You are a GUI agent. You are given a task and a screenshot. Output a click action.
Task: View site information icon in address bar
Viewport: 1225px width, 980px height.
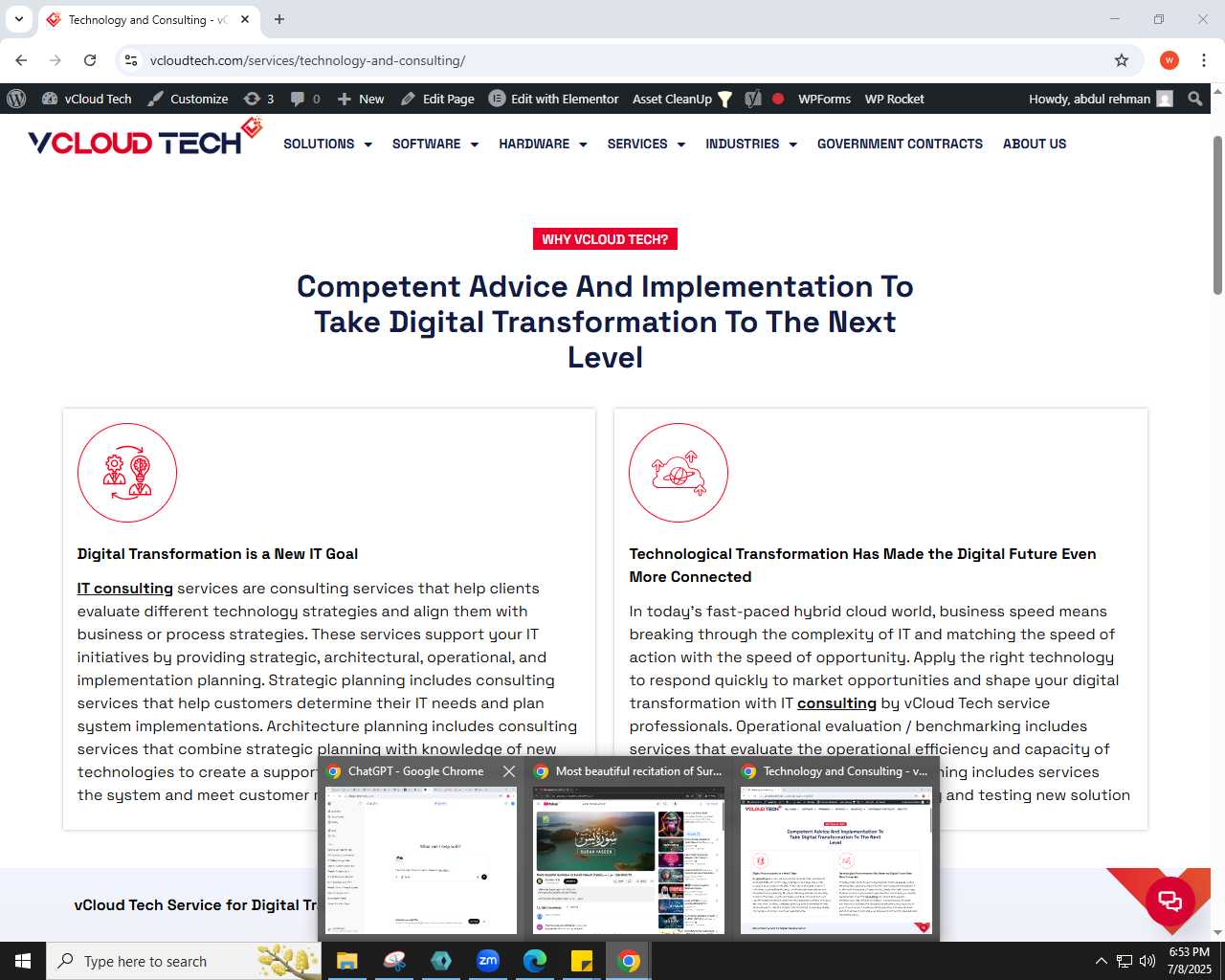[131, 60]
